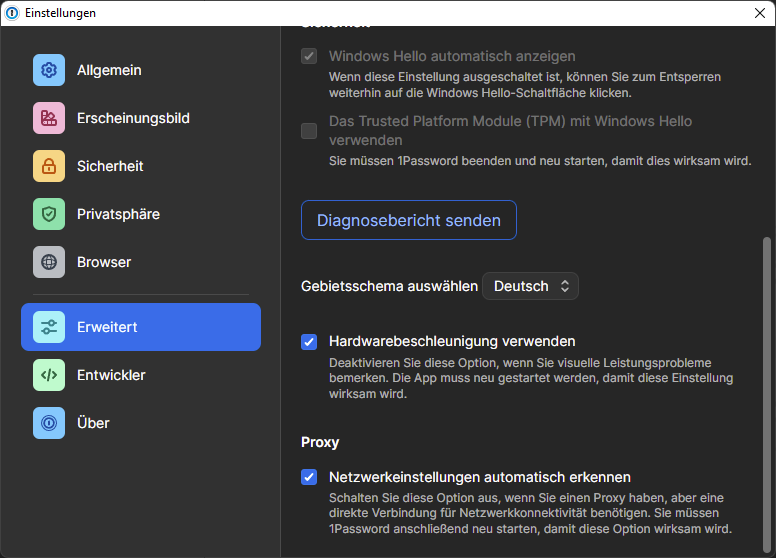Toggle the TPM with Windows Hello checkbox

click(x=309, y=131)
